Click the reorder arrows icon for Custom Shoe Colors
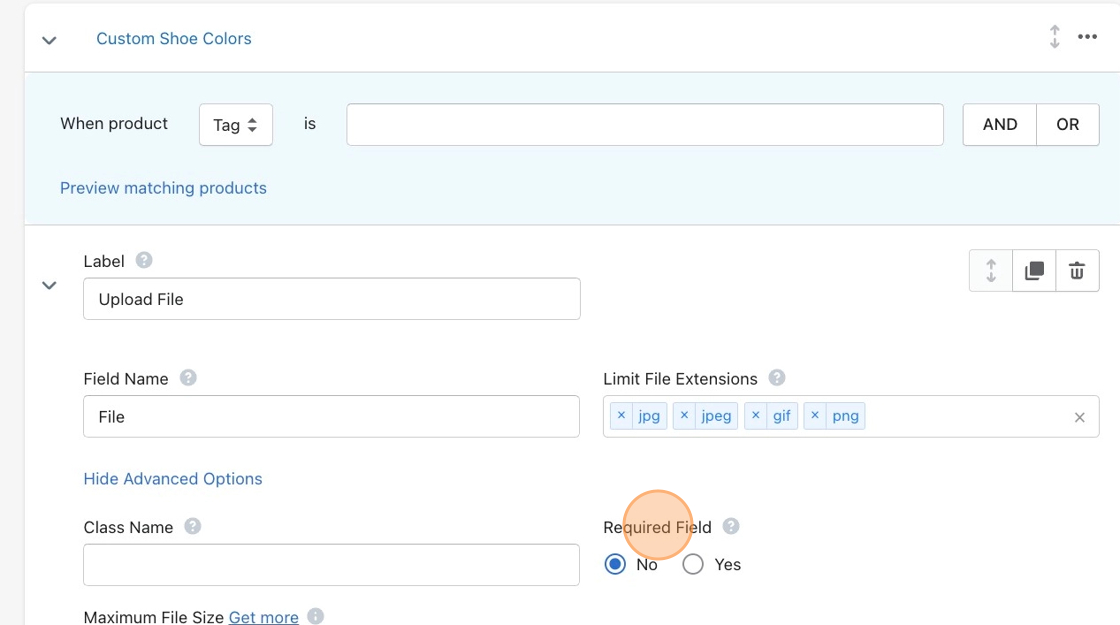1120x625 pixels. [1054, 38]
